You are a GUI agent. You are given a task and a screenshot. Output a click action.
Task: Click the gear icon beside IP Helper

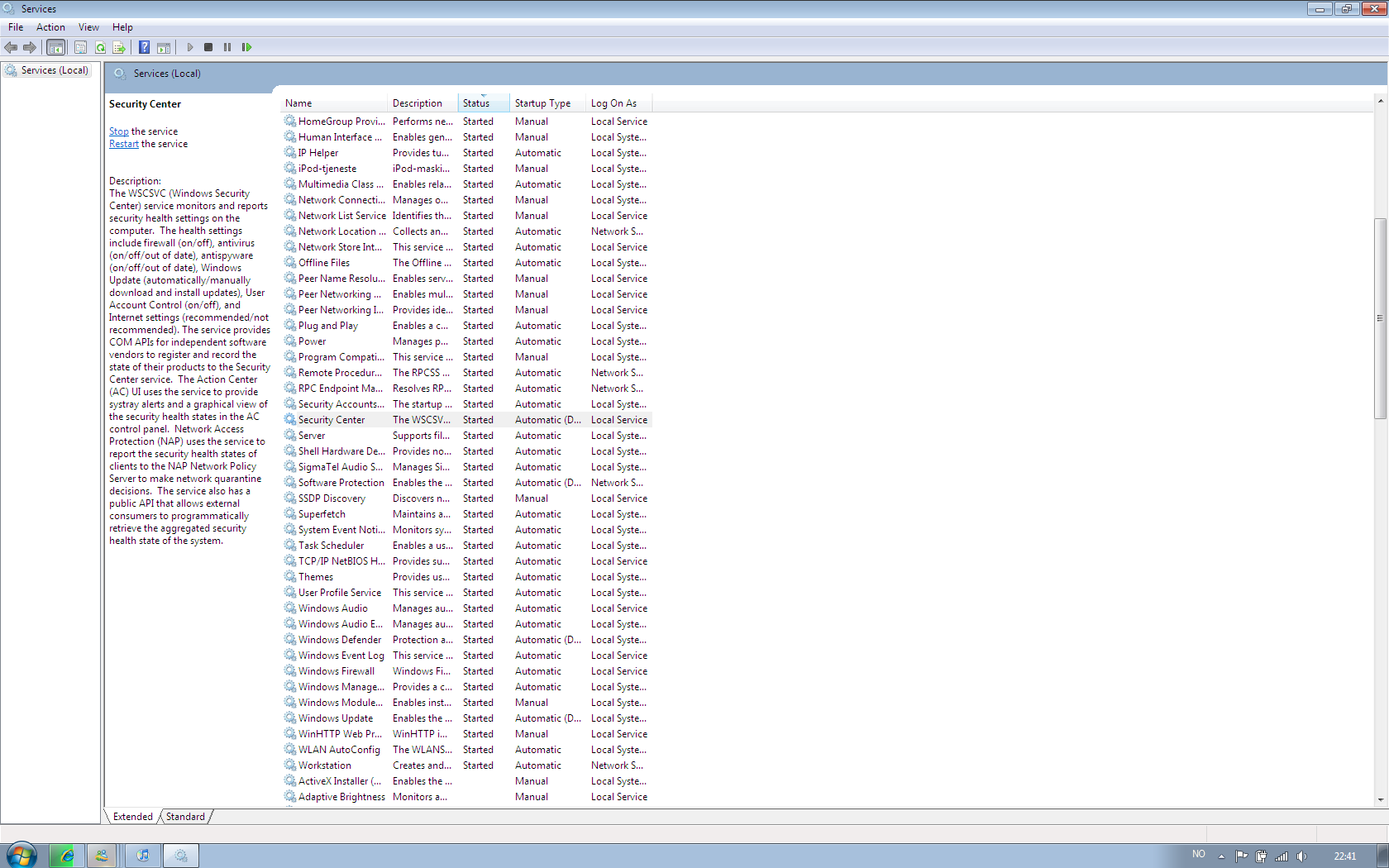pos(290,153)
